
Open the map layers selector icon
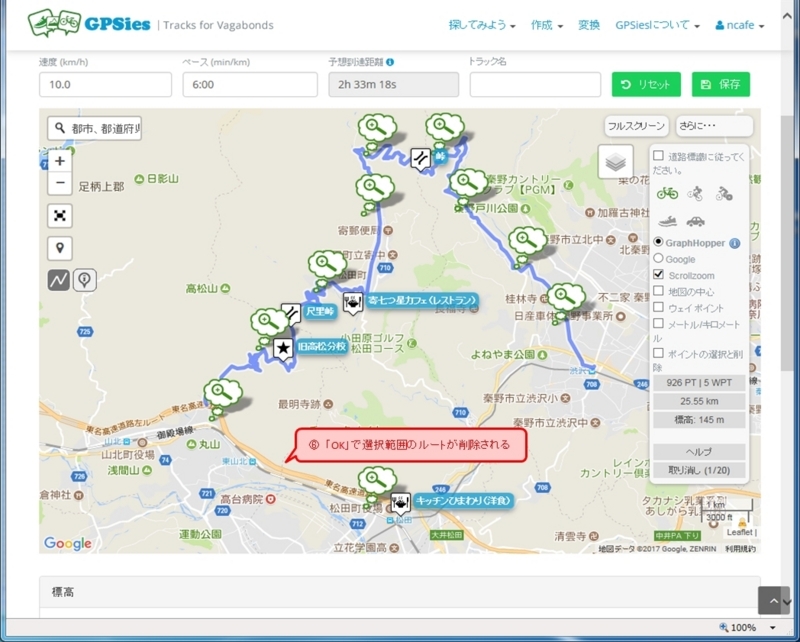[616, 162]
